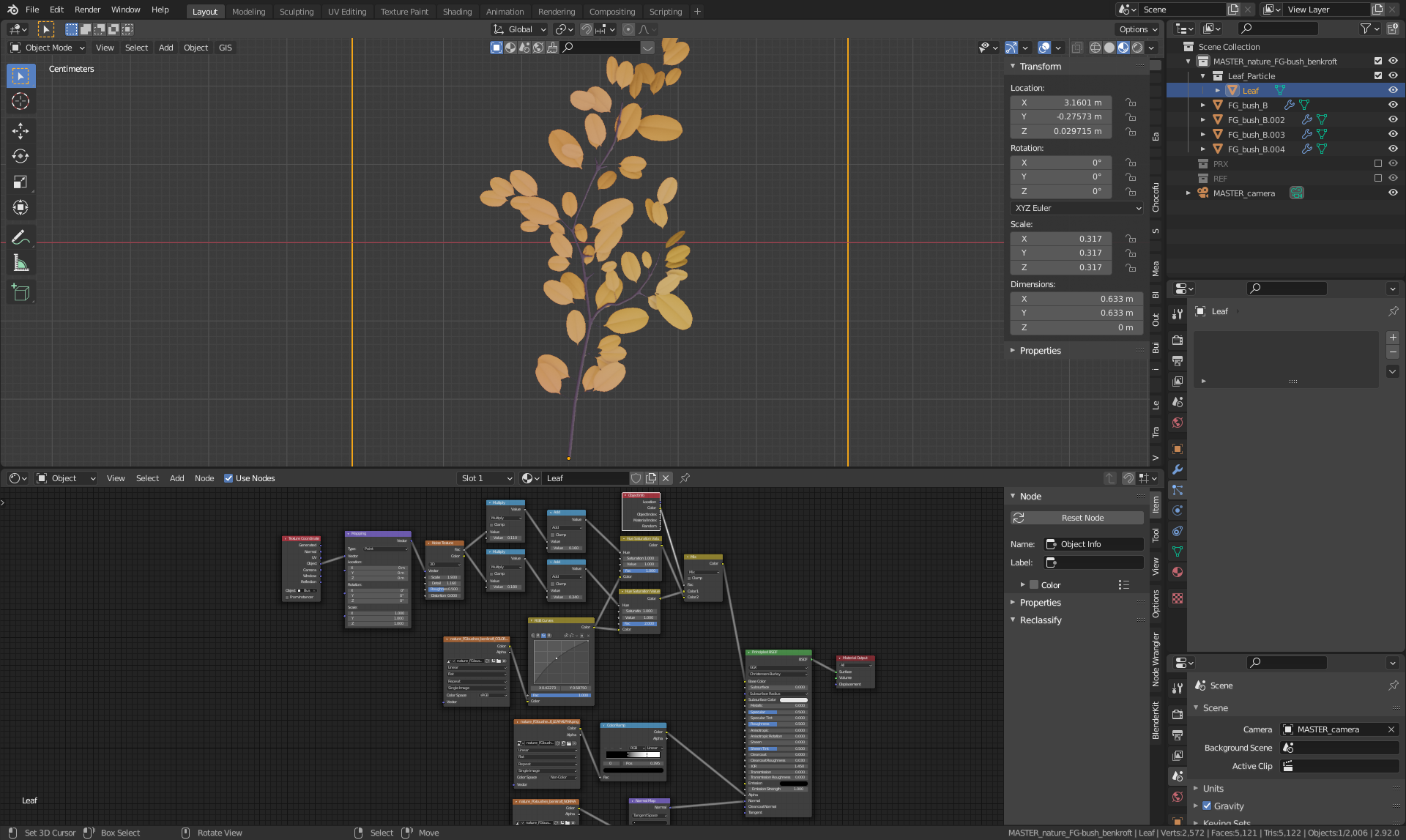This screenshot has width=1406, height=840.
Task: Click the Subsurface Color swatch in Principled BSDF
Action: pyautogui.click(x=793, y=699)
